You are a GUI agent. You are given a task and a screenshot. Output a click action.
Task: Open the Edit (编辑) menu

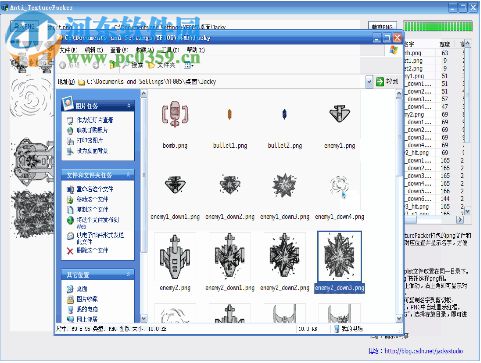(94, 50)
